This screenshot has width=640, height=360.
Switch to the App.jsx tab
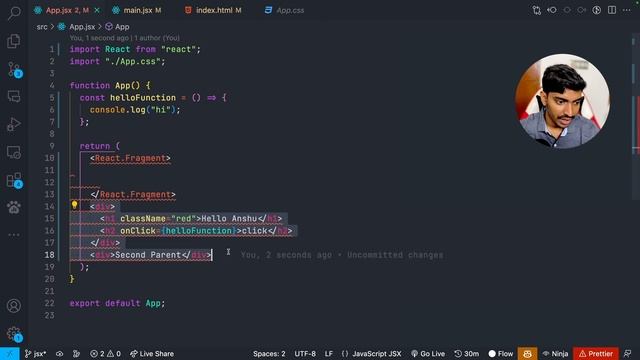point(67,10)
